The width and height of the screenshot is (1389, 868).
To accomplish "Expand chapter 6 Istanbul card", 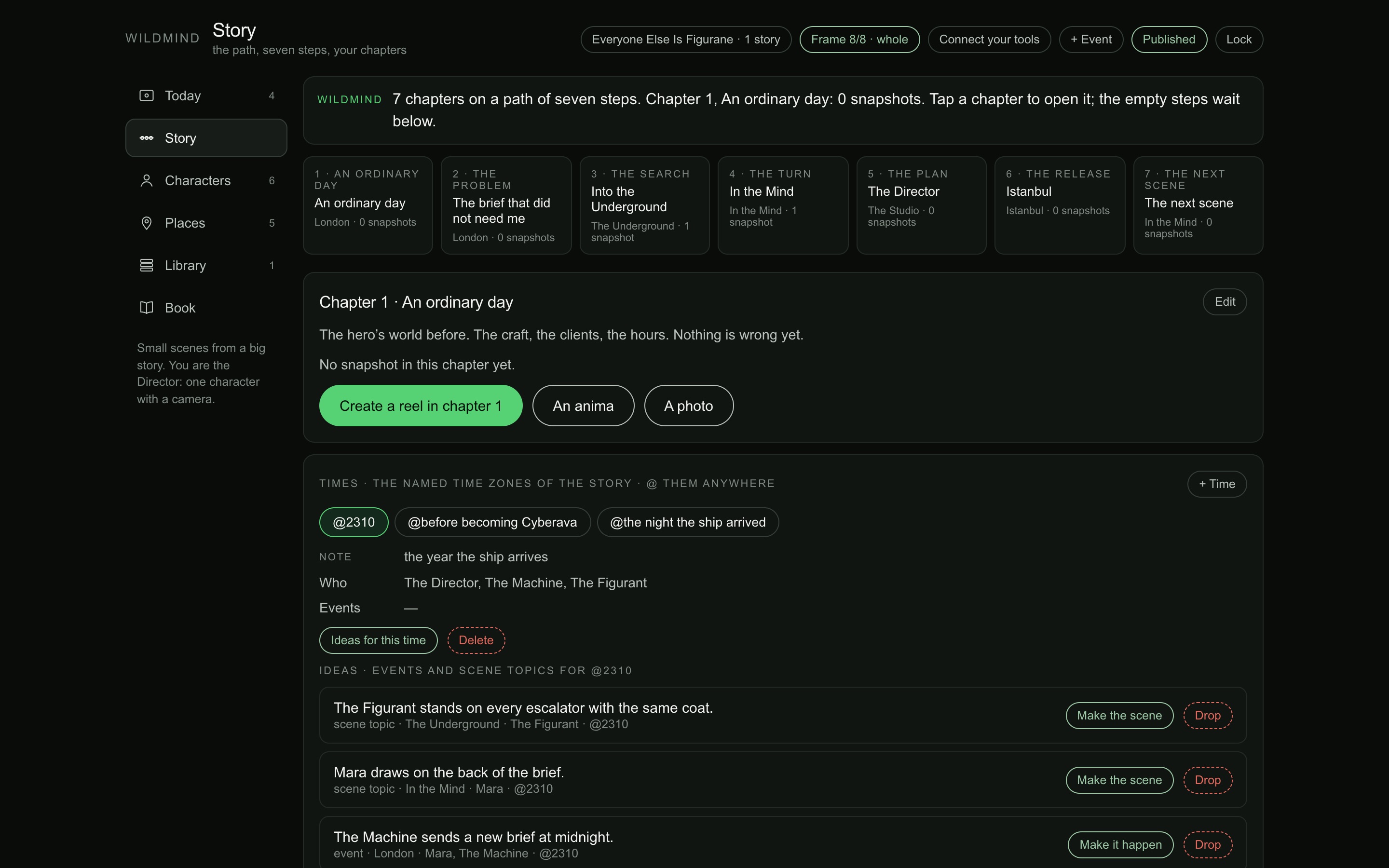I will pyautogui.click(x=1060, y=205).
